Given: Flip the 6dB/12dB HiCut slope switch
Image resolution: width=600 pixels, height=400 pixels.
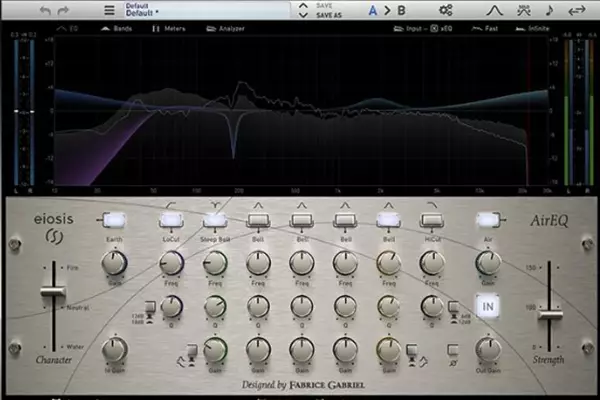Looking at the screenshot, I should pyautogui.click(x=454, y=309).
